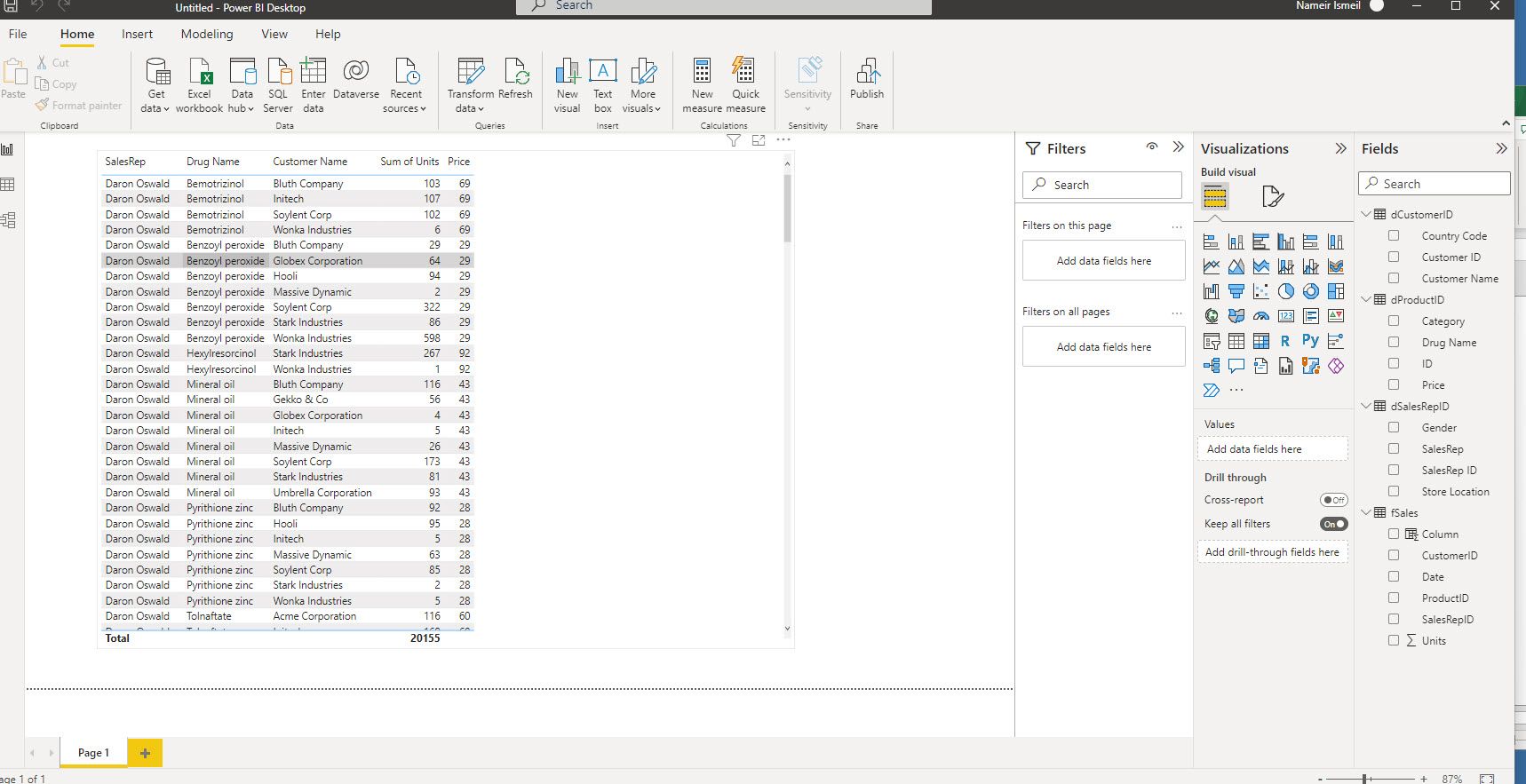This screenshot has width=1526, height=784.
Task: Check the Store Location field
Action: click(x=1394, y=492)
